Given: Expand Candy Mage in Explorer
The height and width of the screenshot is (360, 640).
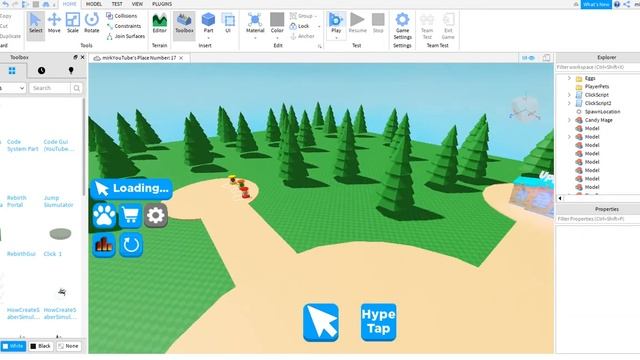Looking at the screenshot, I should tap(569, 120).
